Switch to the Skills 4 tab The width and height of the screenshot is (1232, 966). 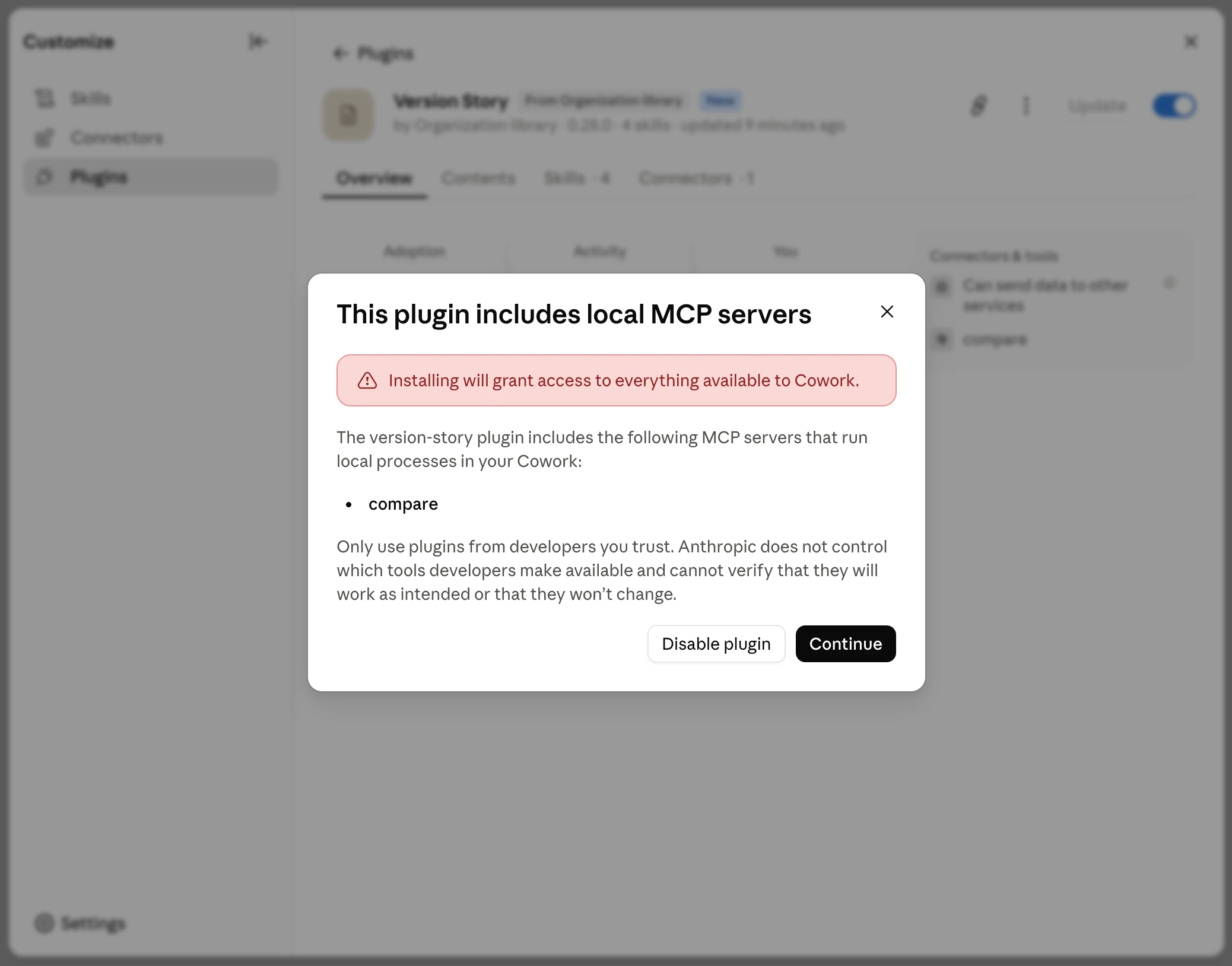click(577, 179)
